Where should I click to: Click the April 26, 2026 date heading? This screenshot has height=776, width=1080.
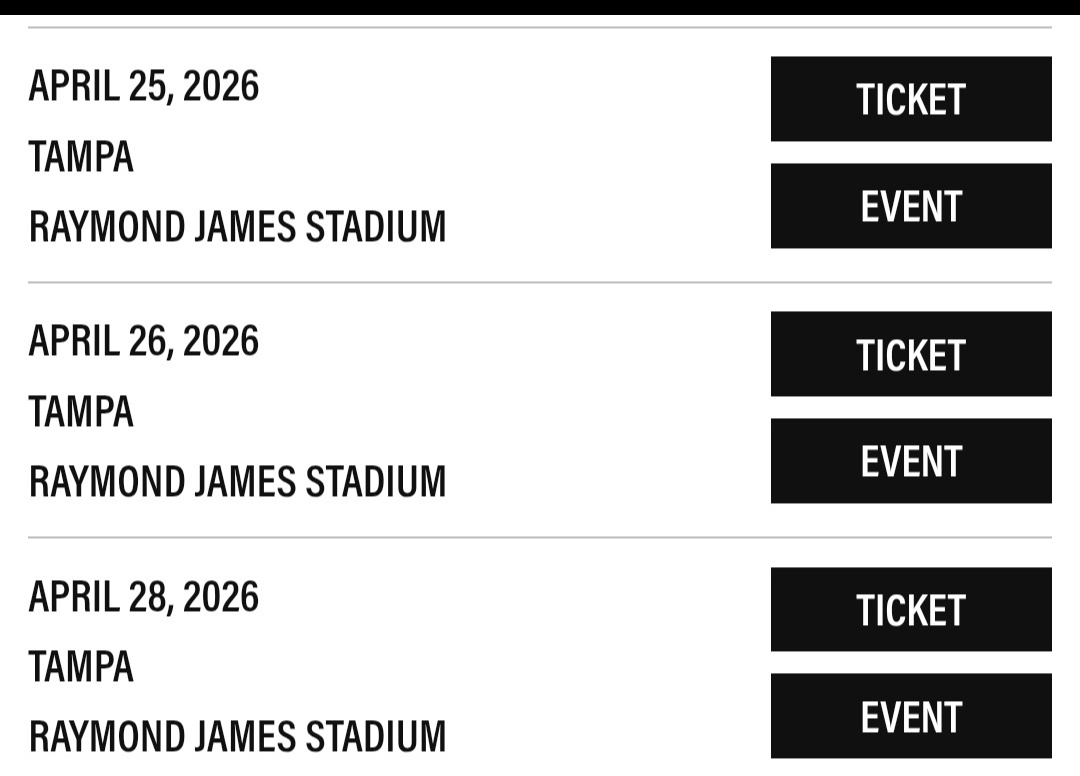[x=143, y=342]
